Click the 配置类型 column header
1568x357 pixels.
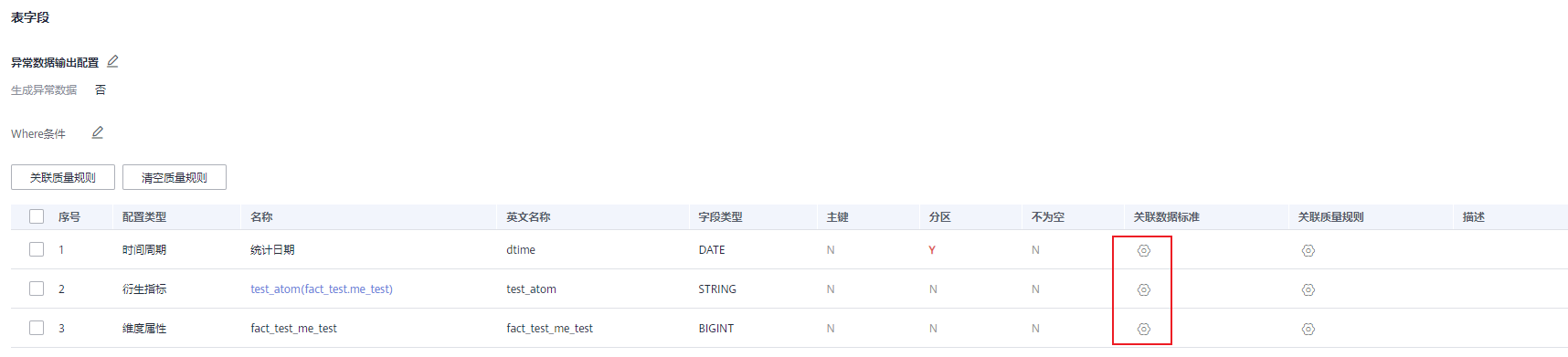tap(144, 217)
